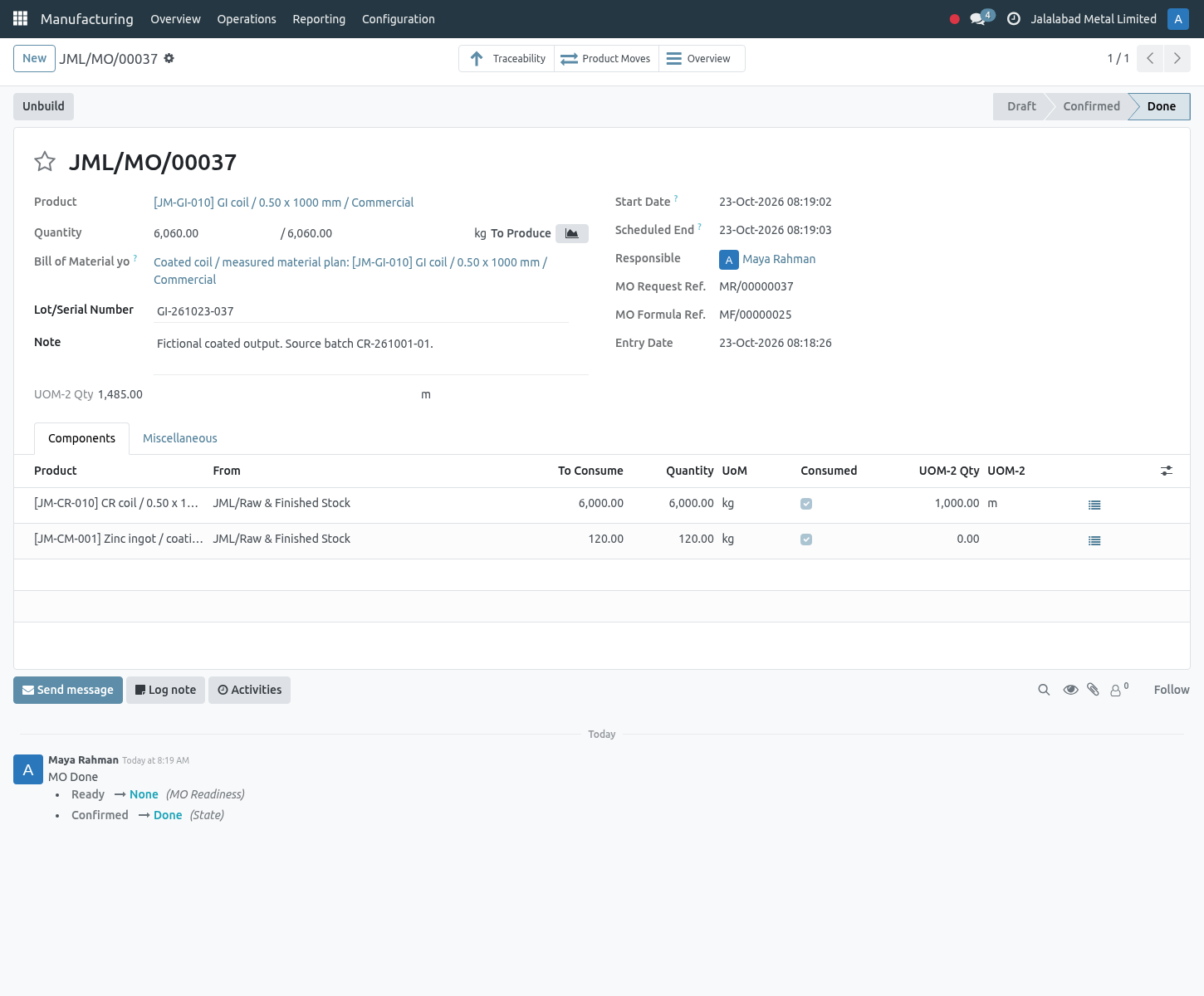Open the forecast chart icon button

(572, 233)
